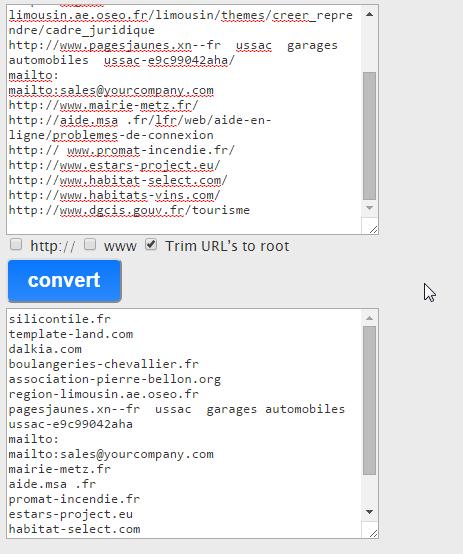This screenshot has height=554, width=463.
Task: Click ussac-e9c99042aha in the output
Action: pyautogui.click(x=71, y=424)
